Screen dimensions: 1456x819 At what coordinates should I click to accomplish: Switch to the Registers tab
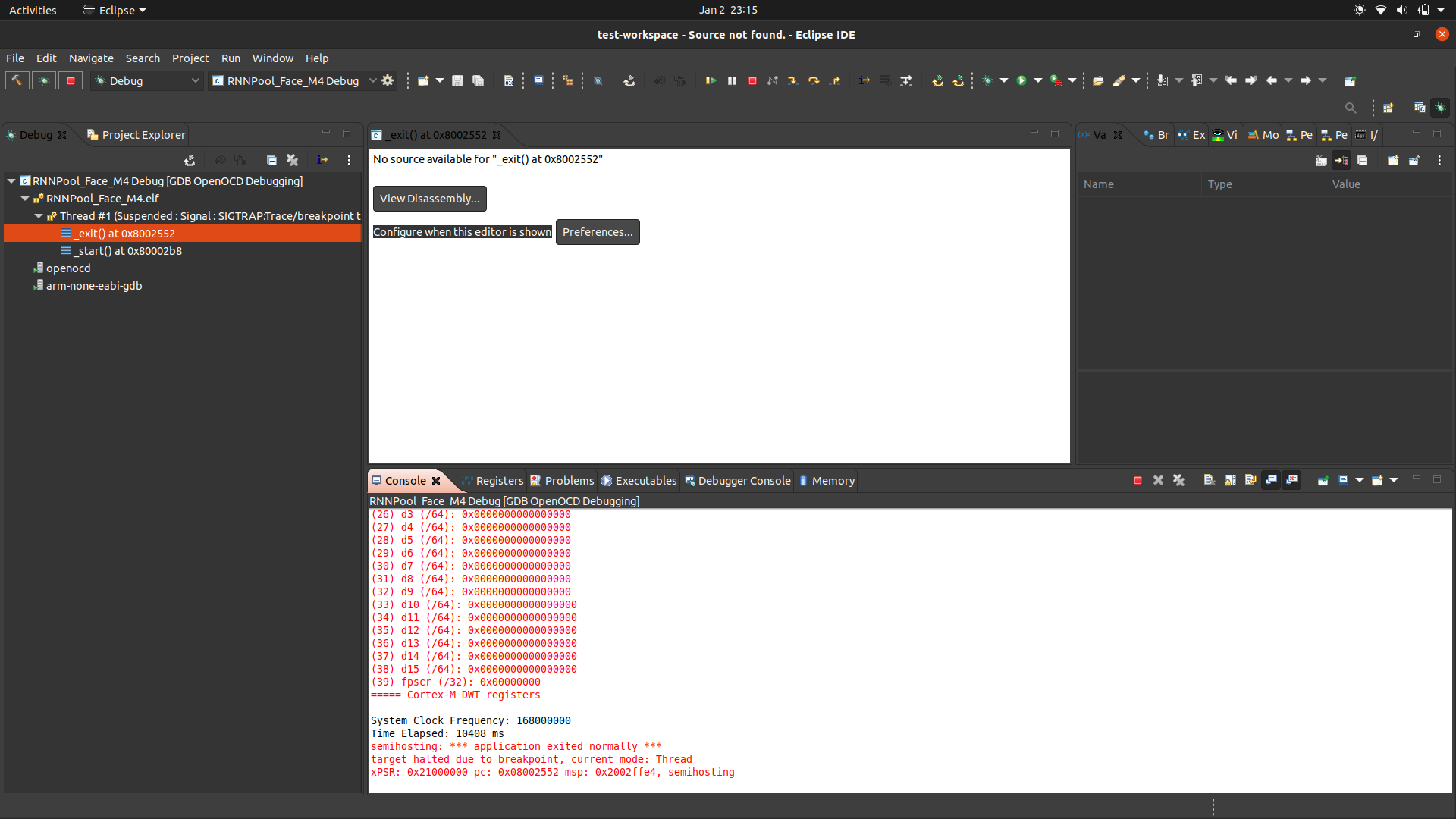tap(493, 481)
